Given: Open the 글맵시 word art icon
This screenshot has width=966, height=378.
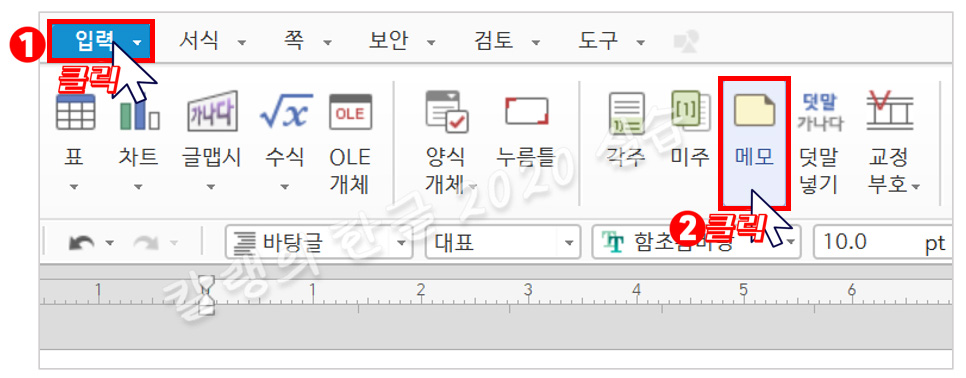Looking at the screenshot, I should point(212,112).
